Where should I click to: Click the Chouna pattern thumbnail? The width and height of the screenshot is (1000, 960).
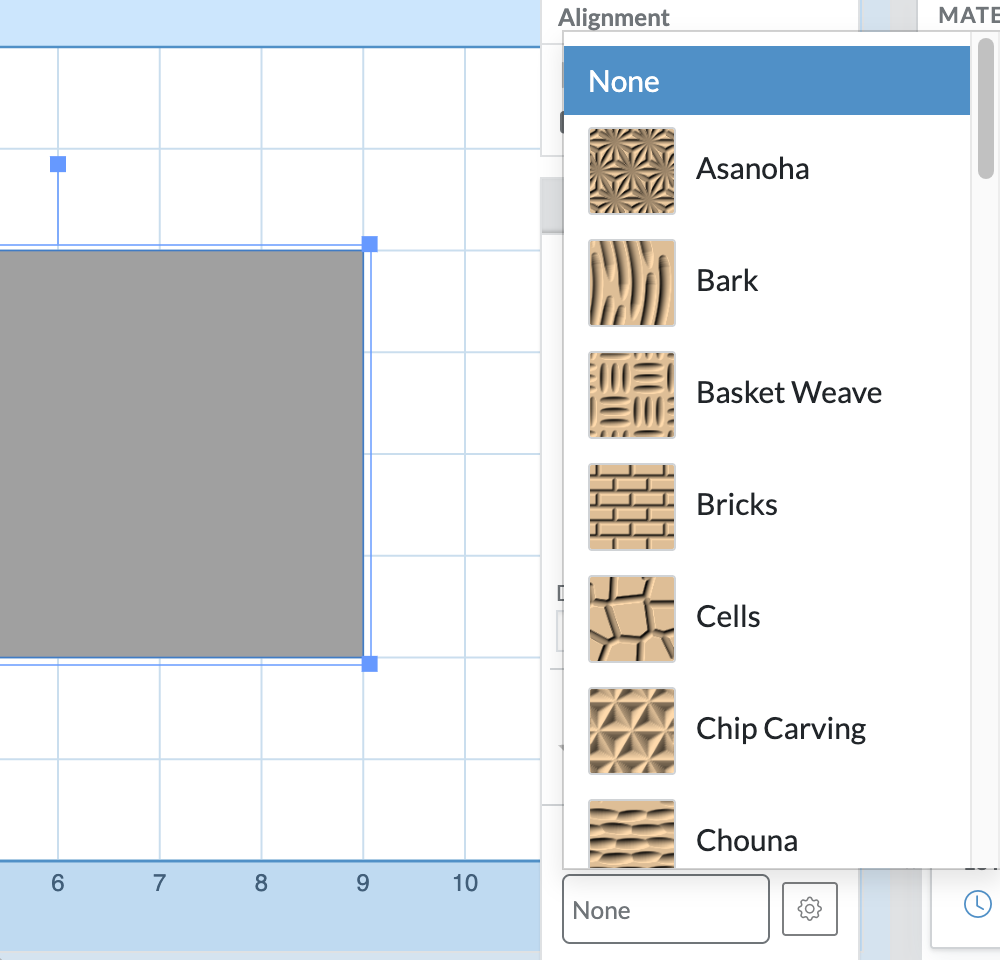(631, 834)
